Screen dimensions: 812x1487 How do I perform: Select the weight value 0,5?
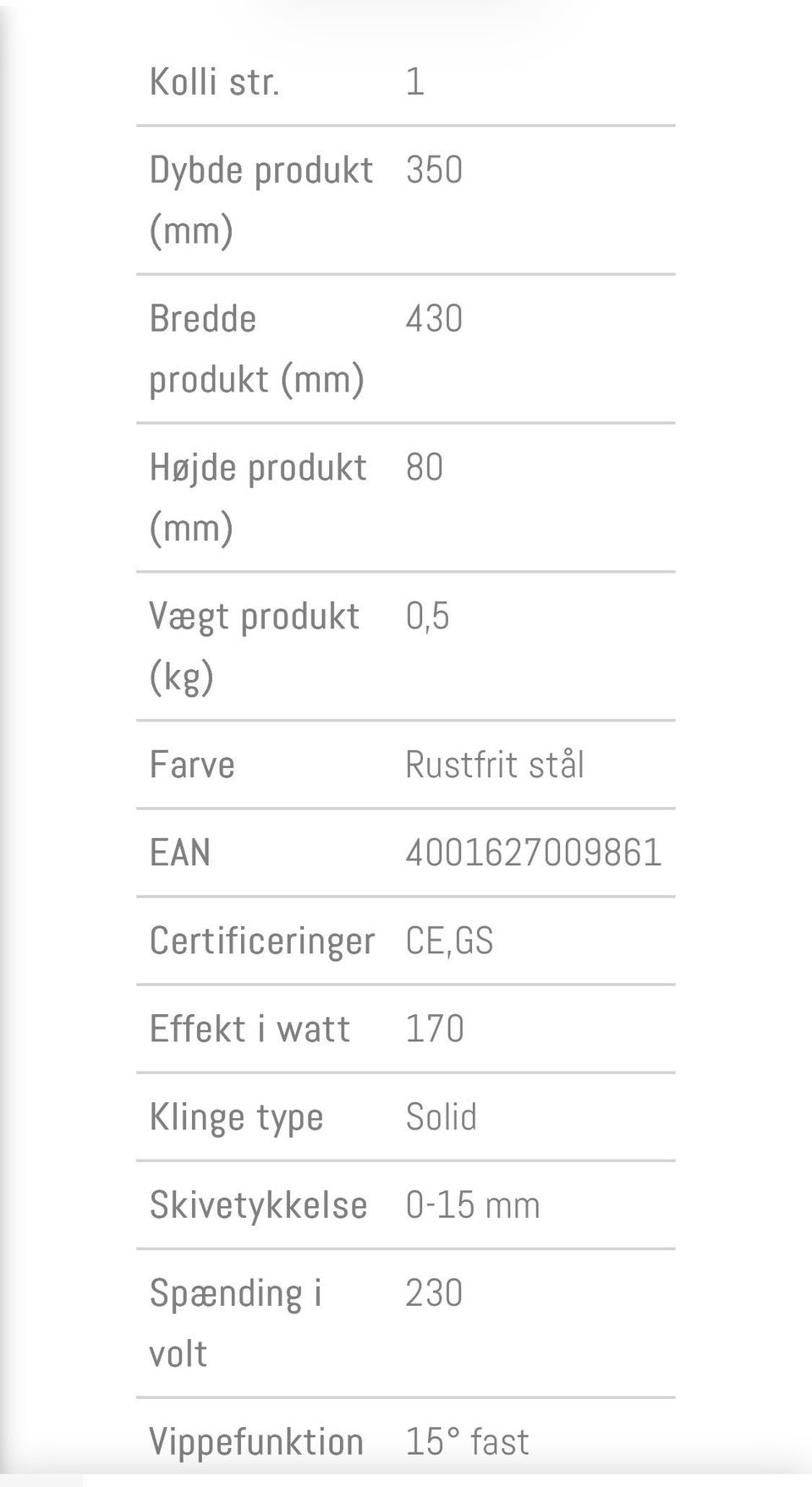pyautogui.click(x=427, y=617)
